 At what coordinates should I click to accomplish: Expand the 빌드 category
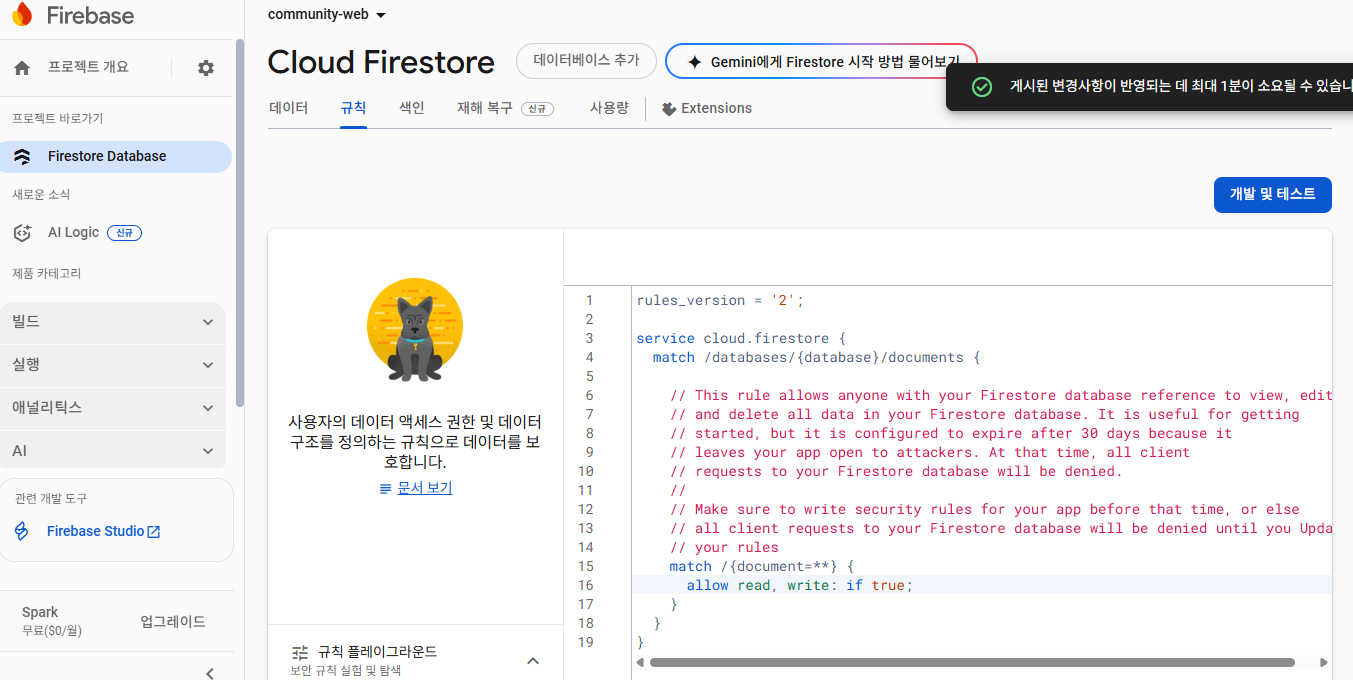pyautogui.click(x=112, y=322)
